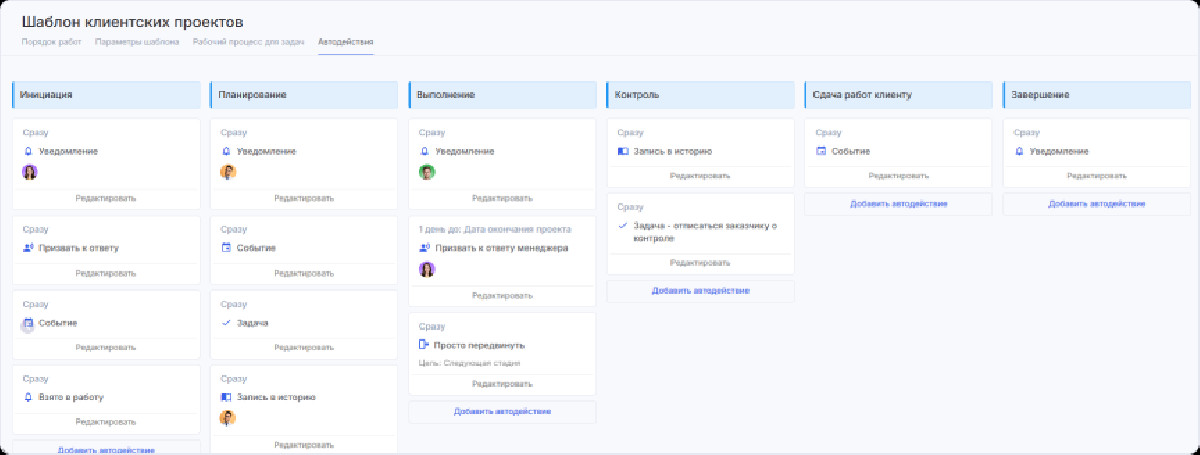Add auto-action in Выполнение column
Viewport: 1200px width, 455px height.
tap(502, 411)
